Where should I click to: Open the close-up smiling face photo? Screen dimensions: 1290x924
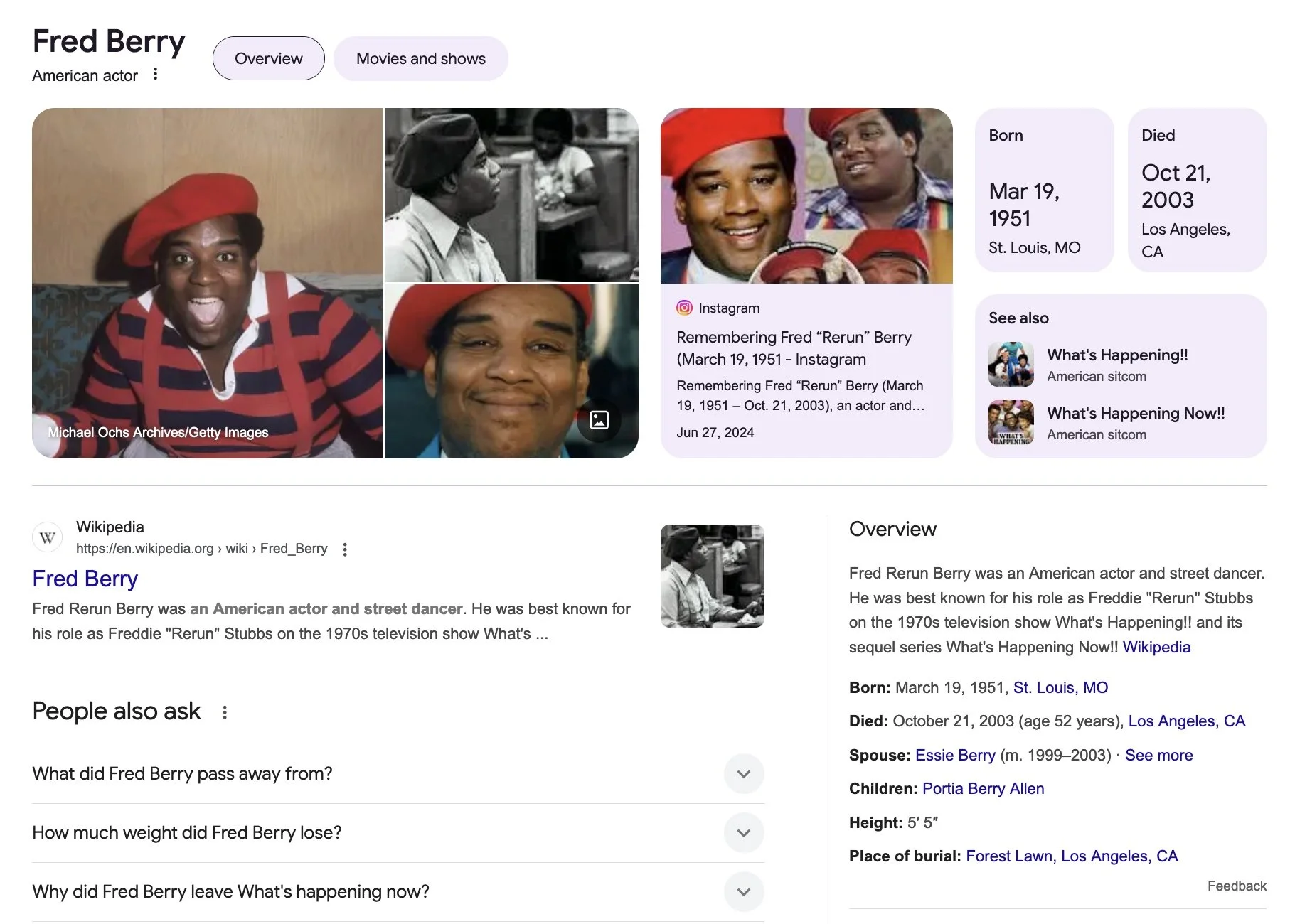pos(511,371)
